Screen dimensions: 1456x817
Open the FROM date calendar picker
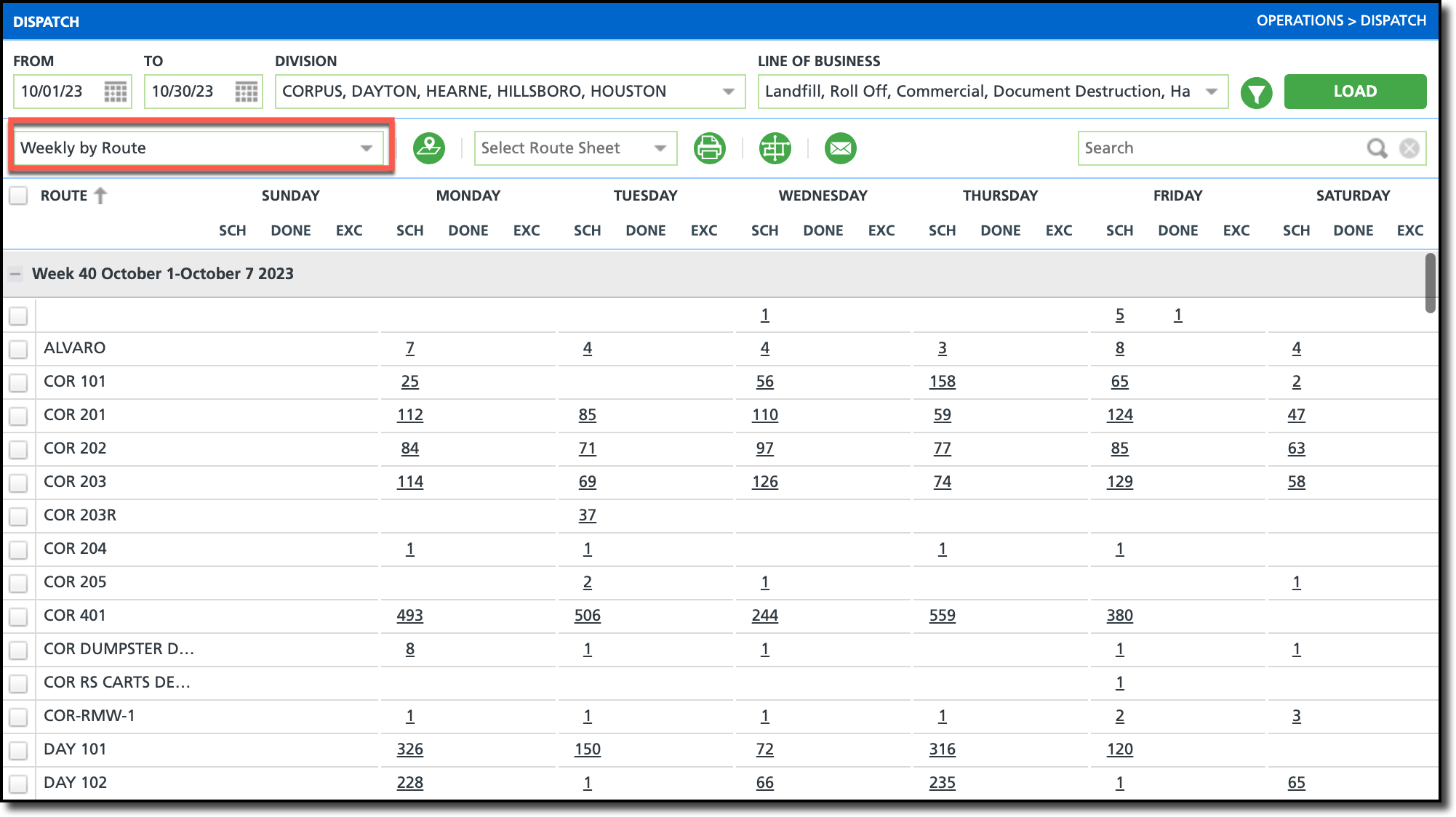click(115, 92)
